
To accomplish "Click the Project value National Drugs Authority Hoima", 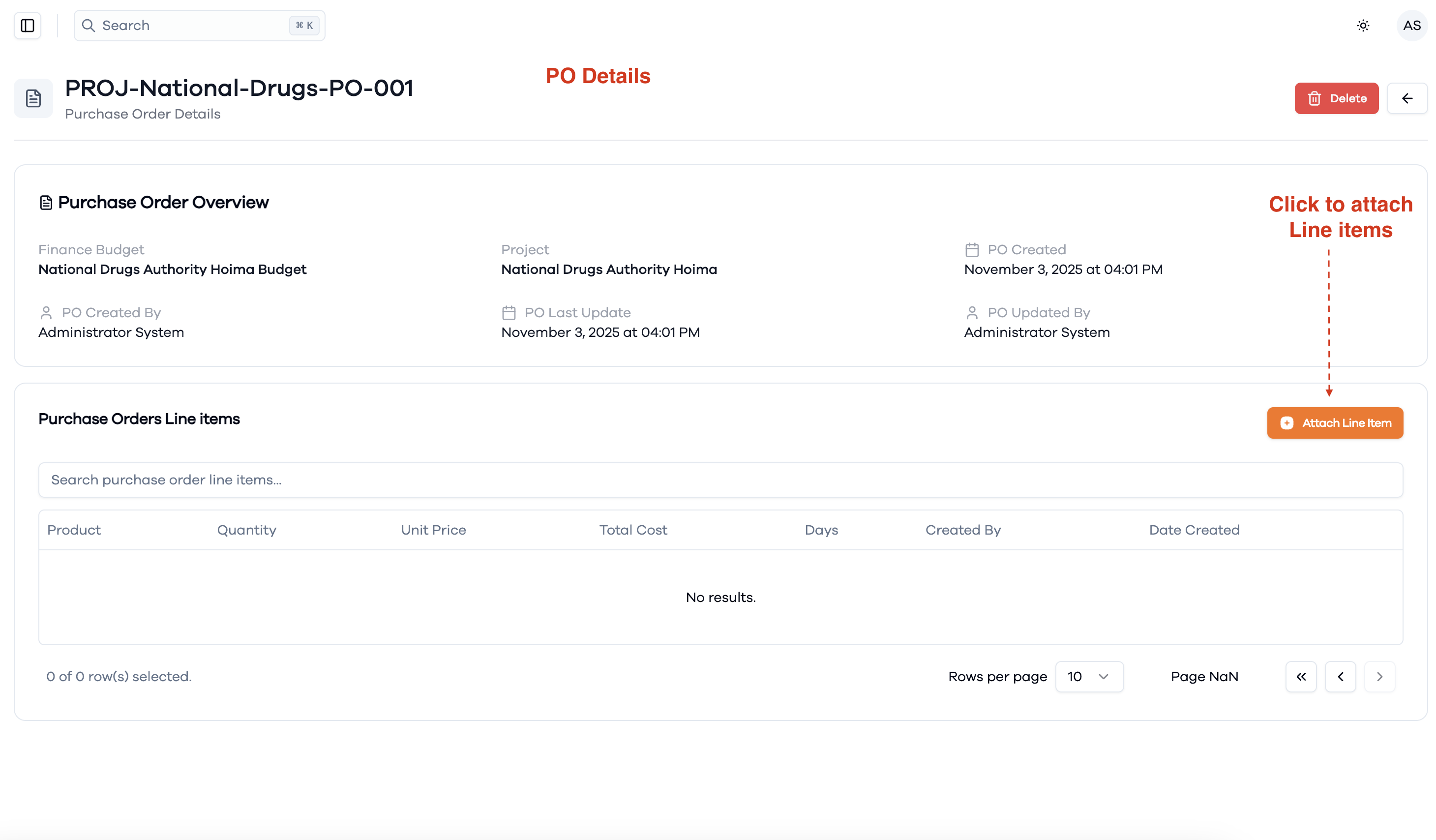I will click(x=609, y=270).
